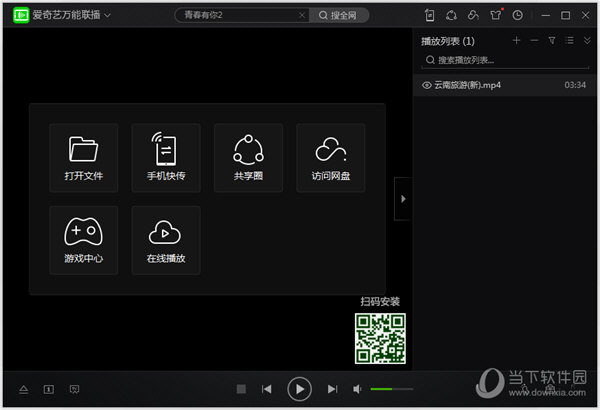
Task: Adjust the green volume slider
Action: click(x=390, y=389)
